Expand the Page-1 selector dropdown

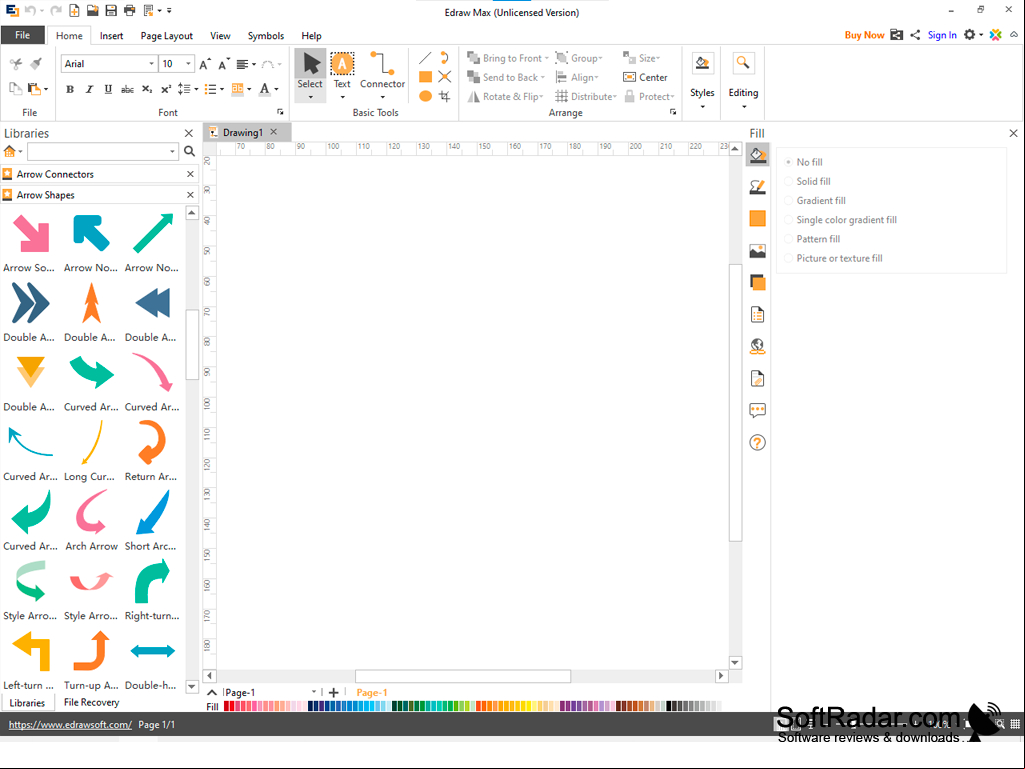(x=314, y=692)
